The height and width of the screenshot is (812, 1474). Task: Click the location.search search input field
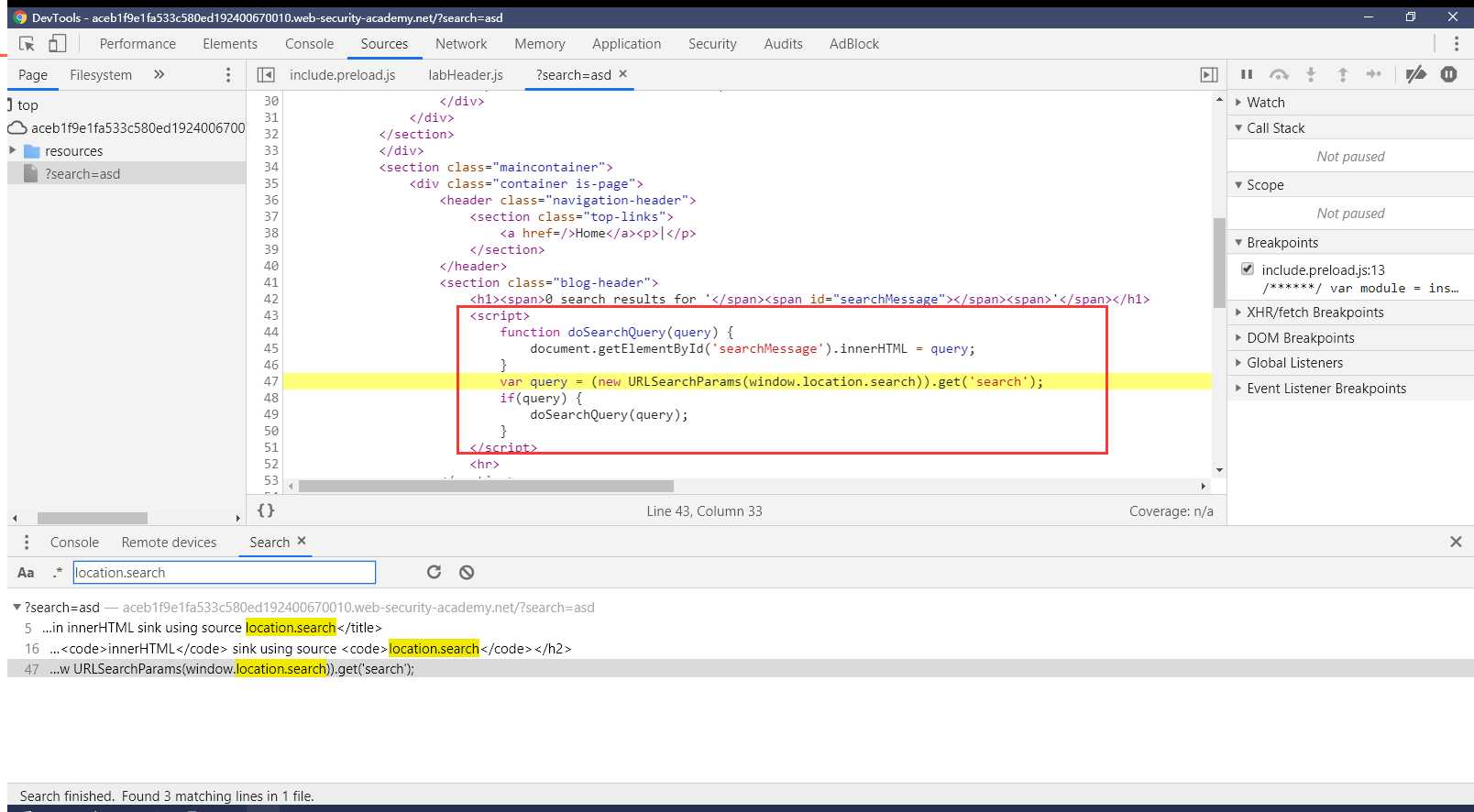coord(225,573)
